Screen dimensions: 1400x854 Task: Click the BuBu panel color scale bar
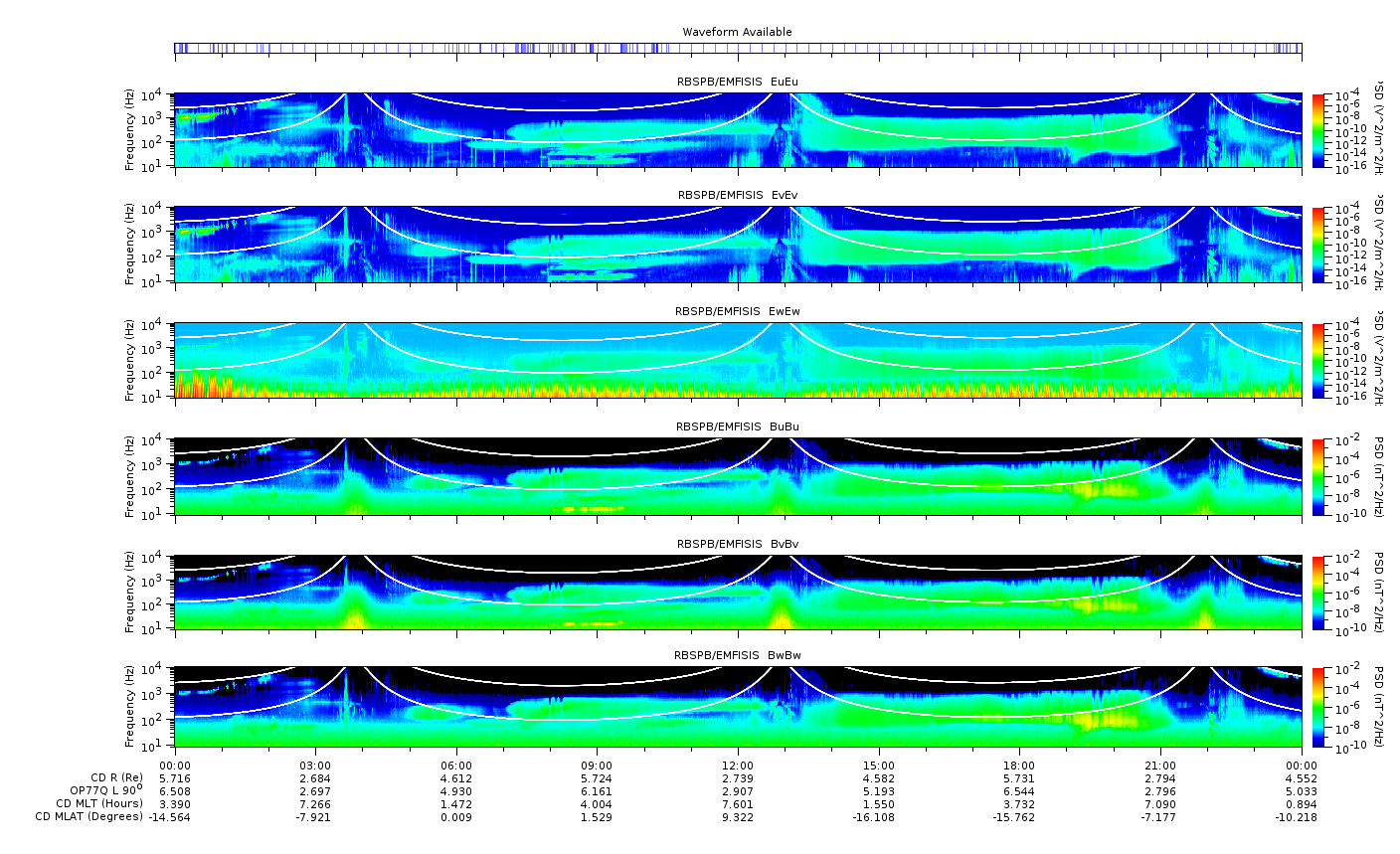click(x=1317, y=476)
